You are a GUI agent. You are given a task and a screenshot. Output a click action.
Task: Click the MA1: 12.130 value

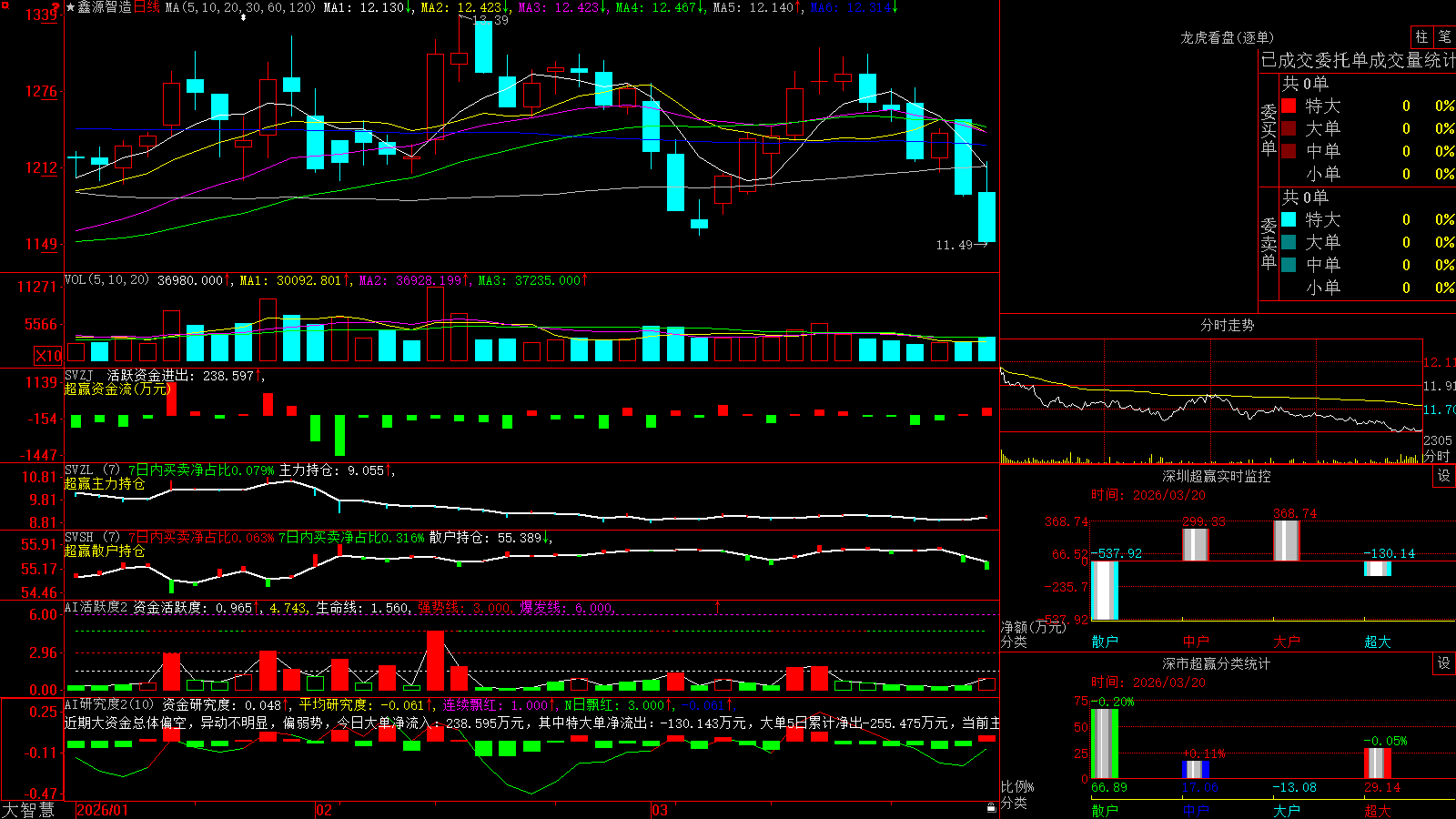click(x=367, y=7)
